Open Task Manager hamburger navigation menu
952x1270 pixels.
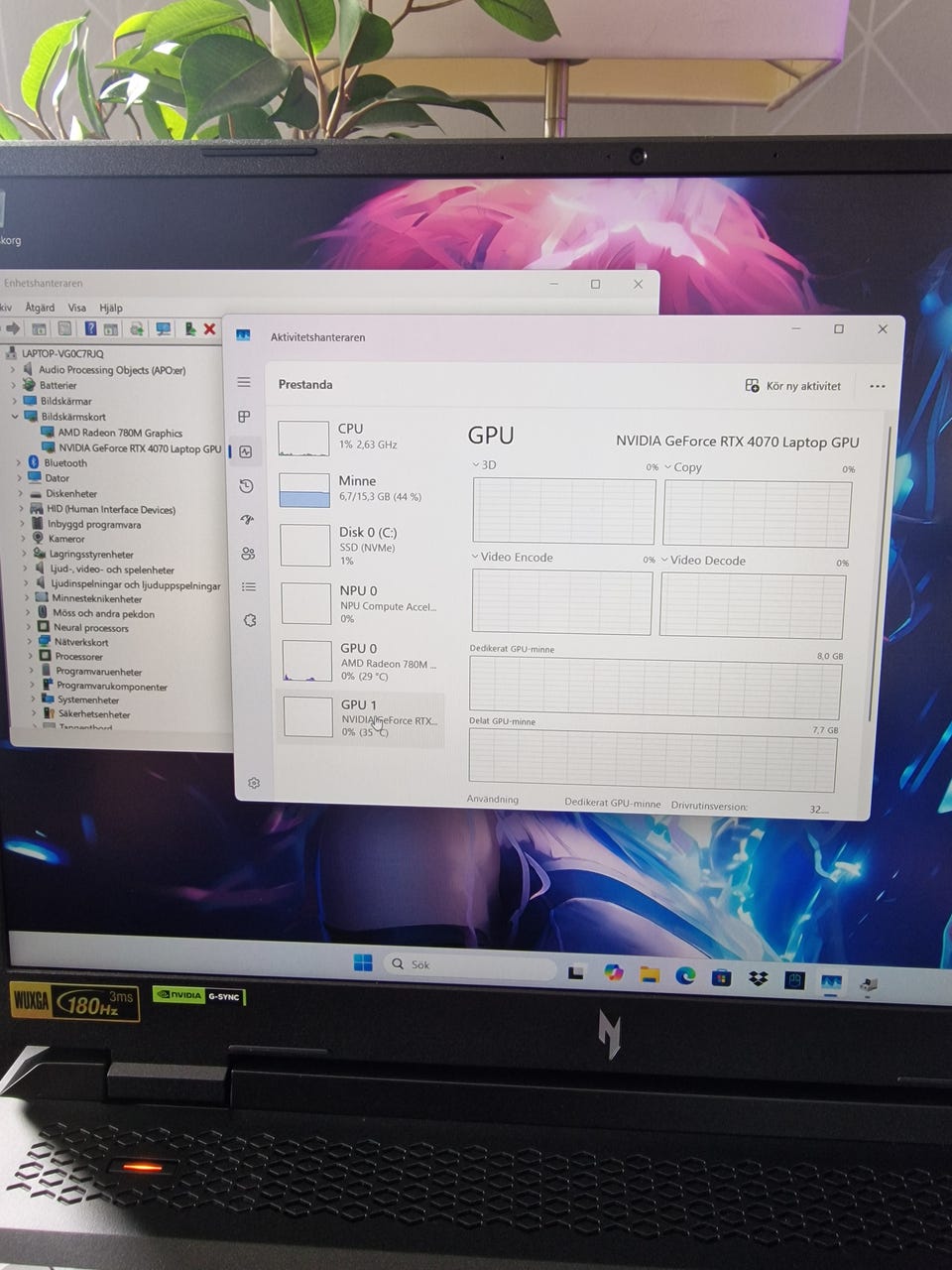click(x=244, y=382)
